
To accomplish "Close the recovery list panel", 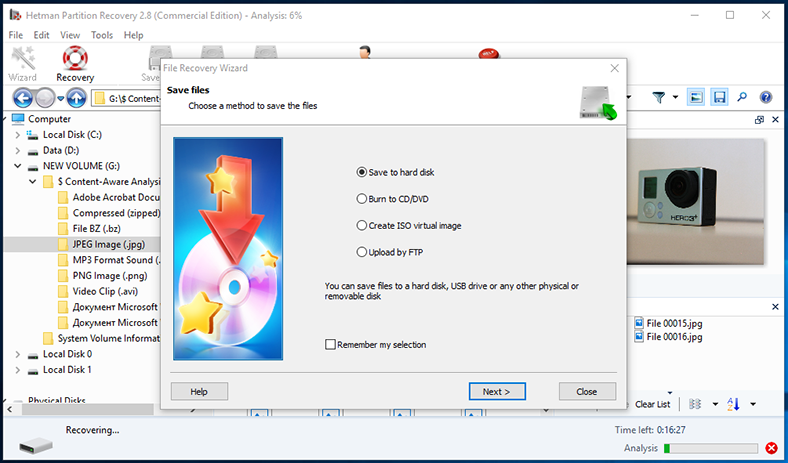I will [x=775, y=307].
